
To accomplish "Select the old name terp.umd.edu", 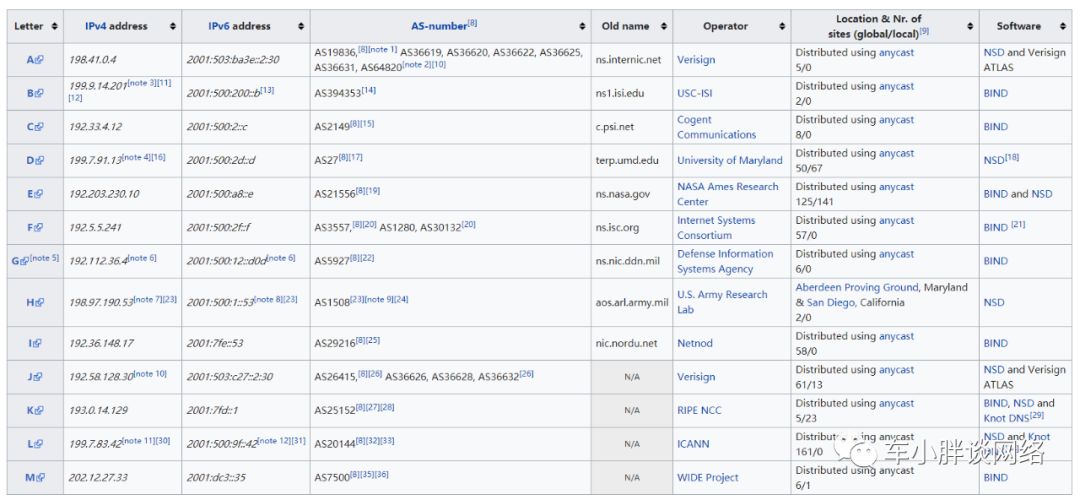I will (627, 160).
